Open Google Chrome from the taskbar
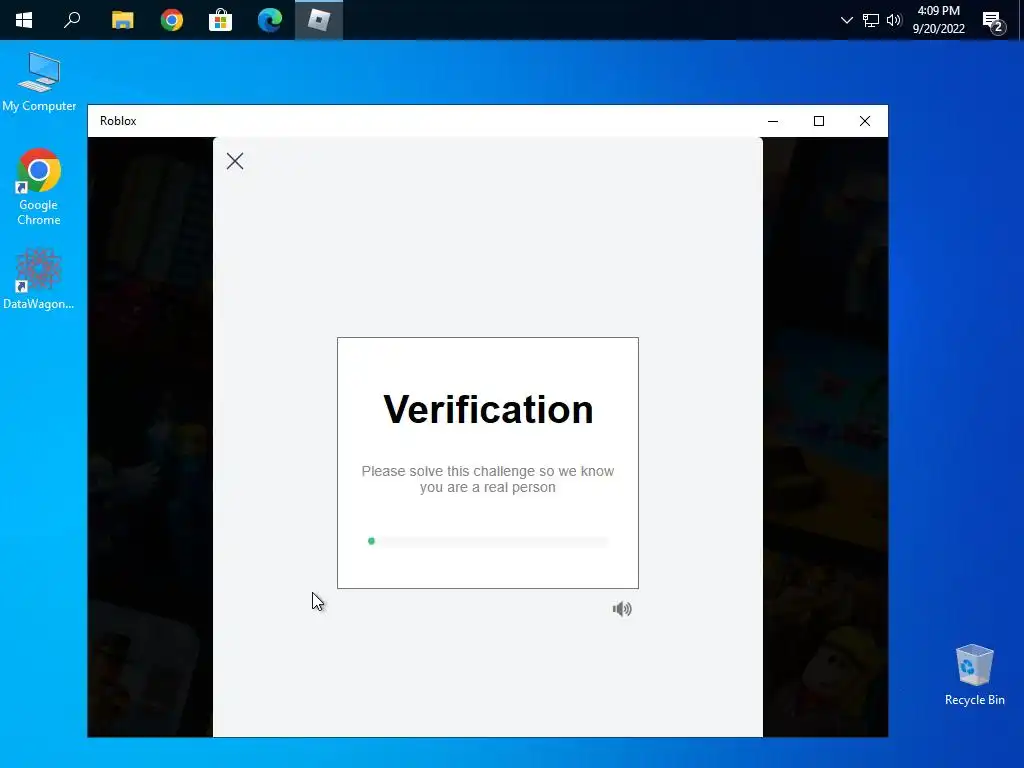Screen dimensions: 1024x768 172,20
